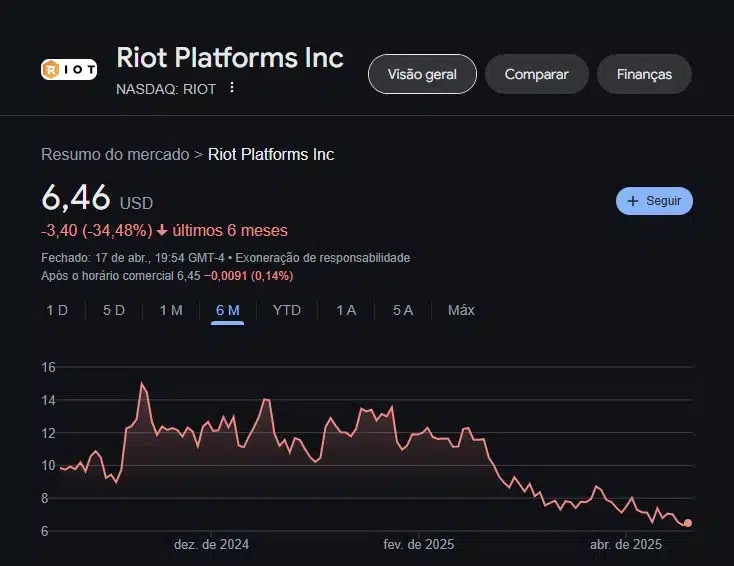Select the 5 D time range
This screenshot has width=734, height=566.
pos(114,310)
